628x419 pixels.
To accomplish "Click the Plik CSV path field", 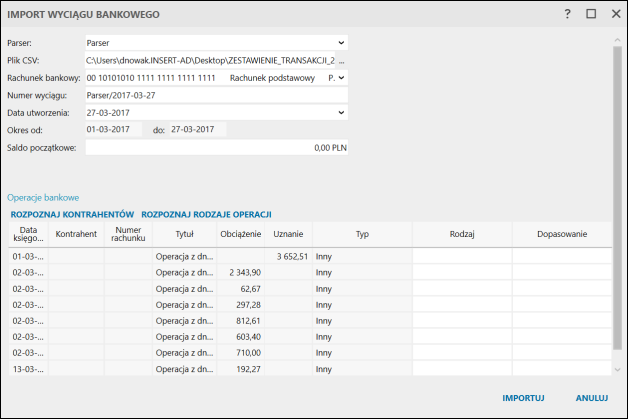I will tap(210, 60).
